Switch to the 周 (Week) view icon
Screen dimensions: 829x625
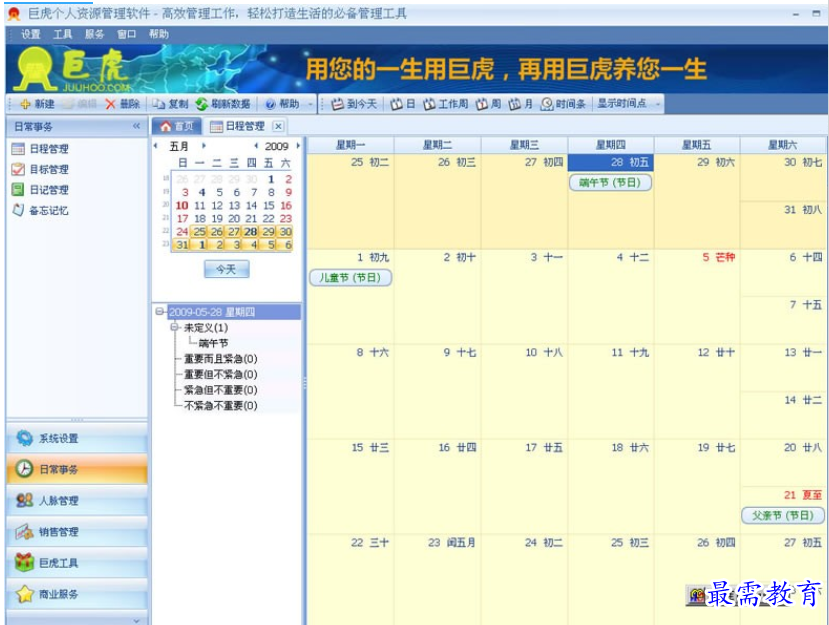tap(481, 104)
